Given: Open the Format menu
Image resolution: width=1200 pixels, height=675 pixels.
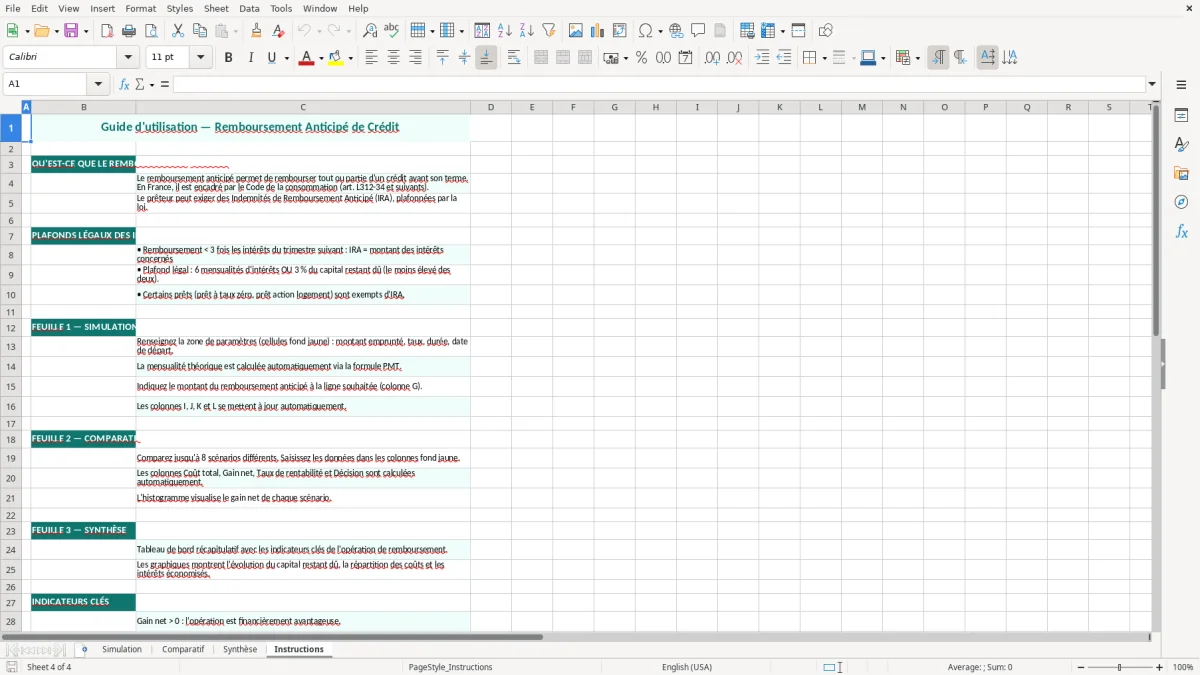Looking at the screenshot, I should 140,8.
